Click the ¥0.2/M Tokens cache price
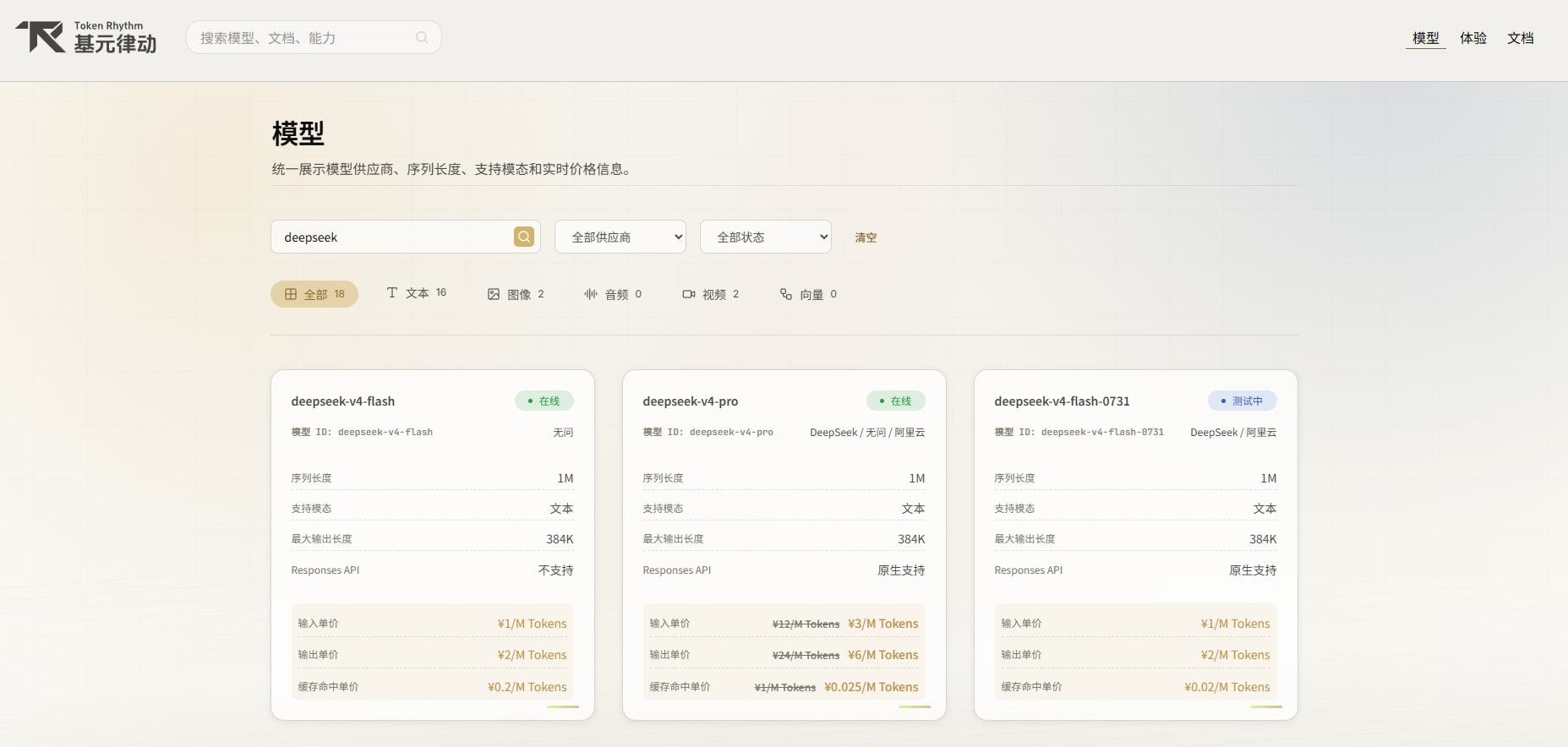The width and height of the screenshot is (1568, 747). tap(527, 687)
